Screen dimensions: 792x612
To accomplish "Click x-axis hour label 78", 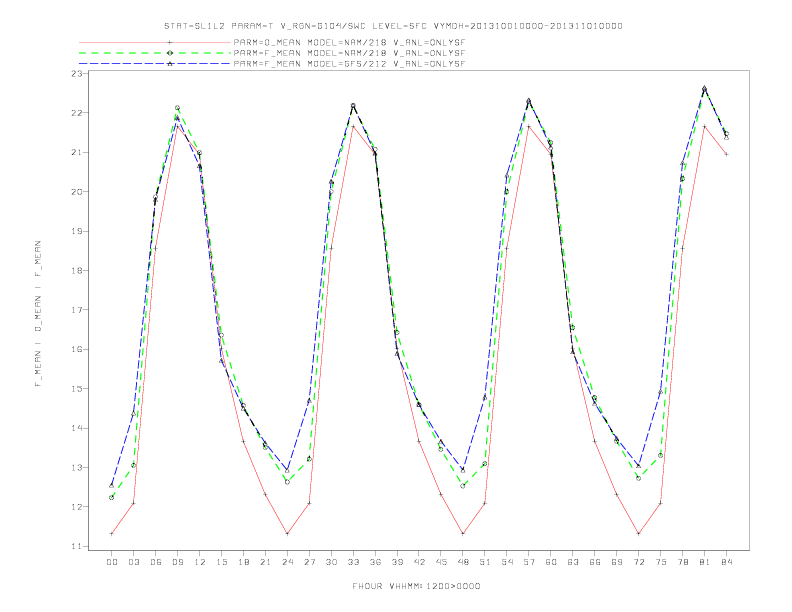I will (x=683, y=562).
